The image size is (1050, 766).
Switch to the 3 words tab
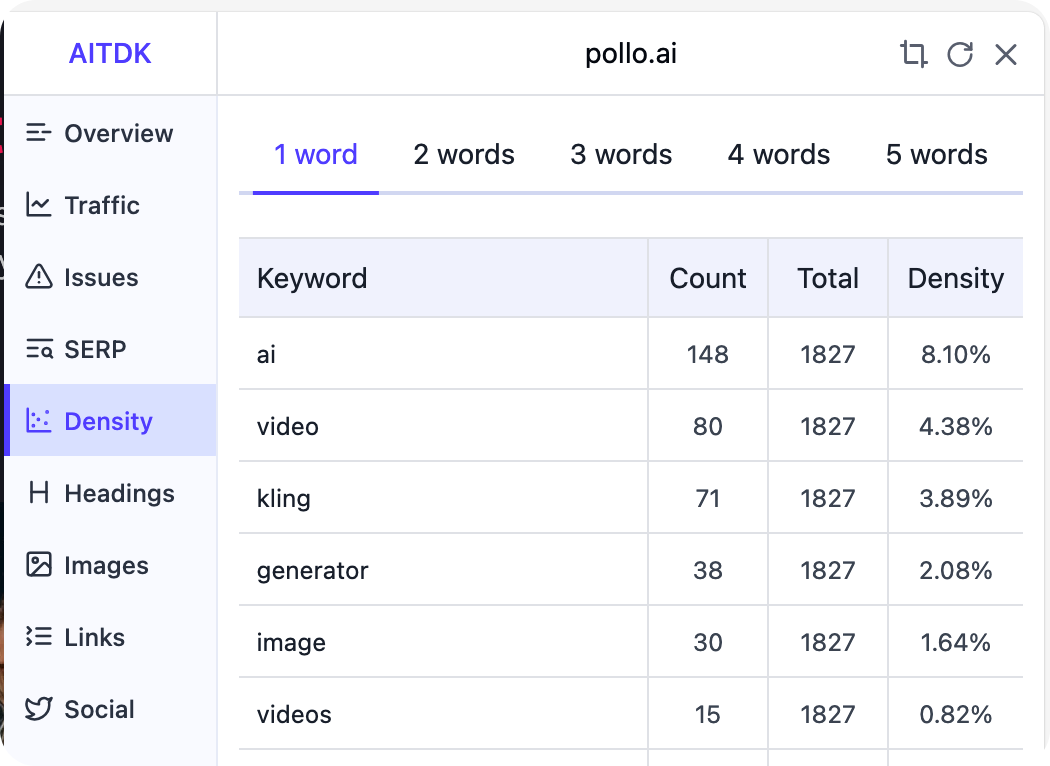(621, 155)
